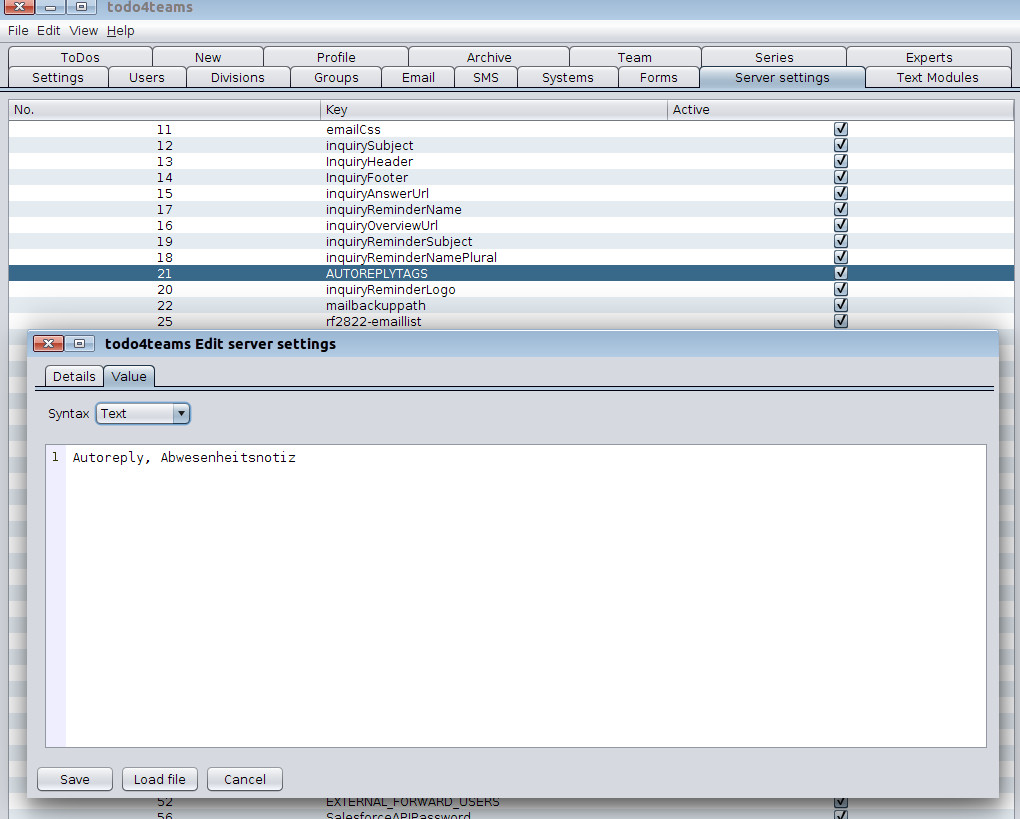
Task: Uncheck Active for InquiryHeader
Action: point(841,161)
